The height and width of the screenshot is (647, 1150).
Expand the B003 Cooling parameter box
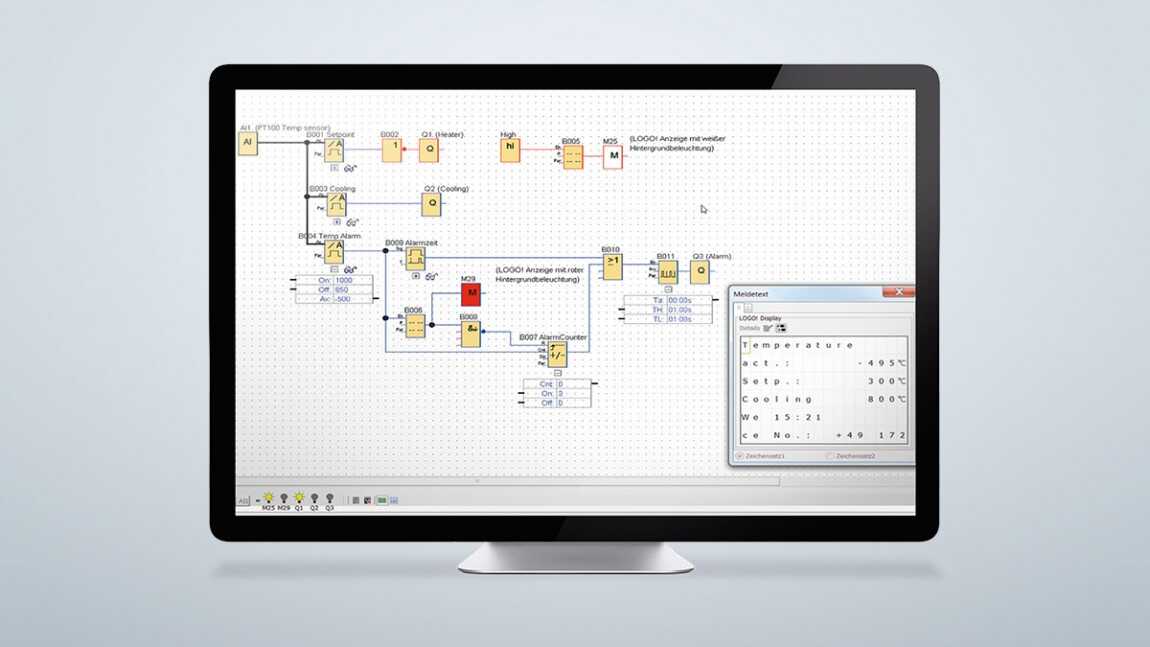[337, 222]
